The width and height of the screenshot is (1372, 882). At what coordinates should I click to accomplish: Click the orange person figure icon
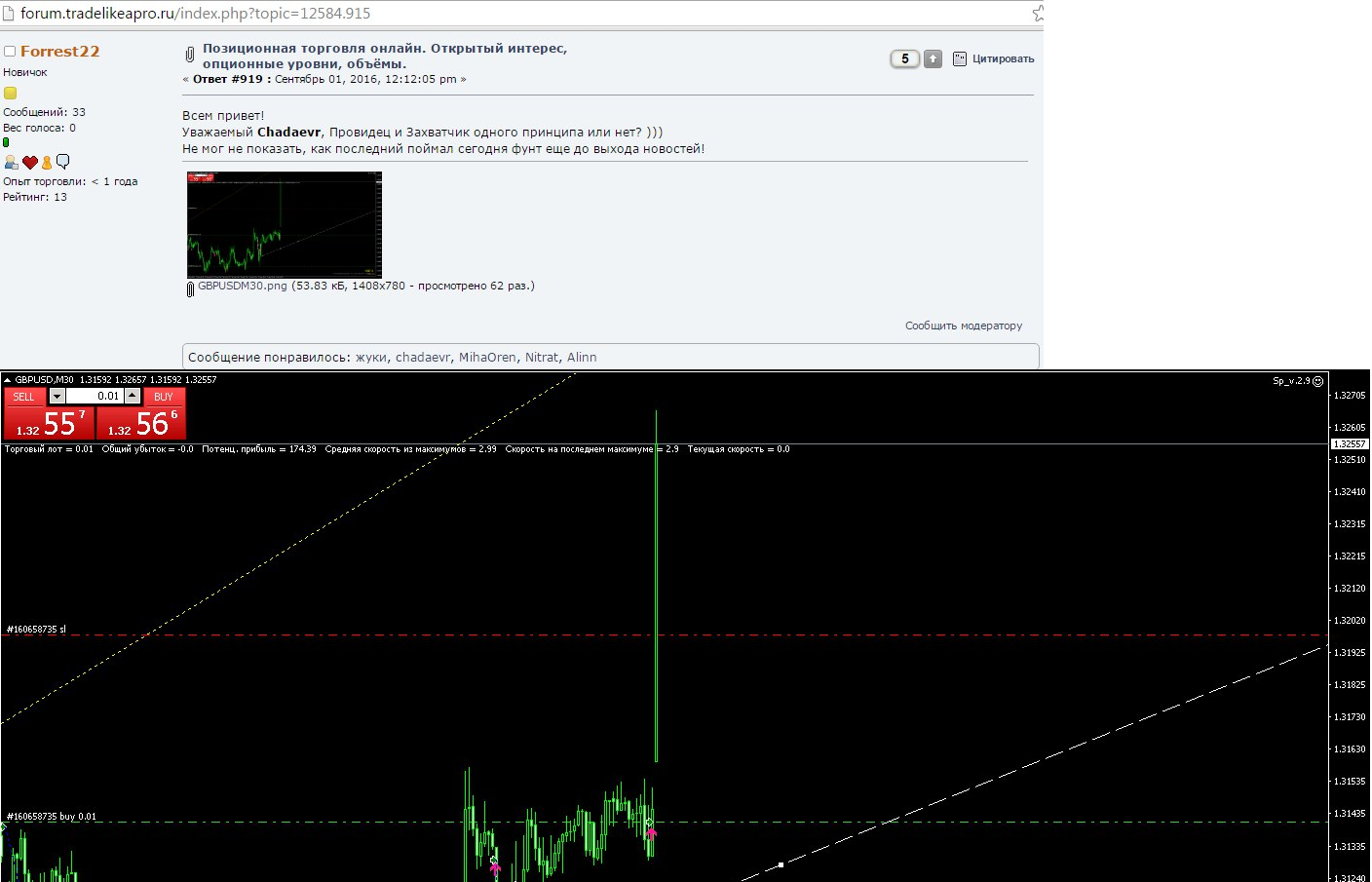pos(46,163)
